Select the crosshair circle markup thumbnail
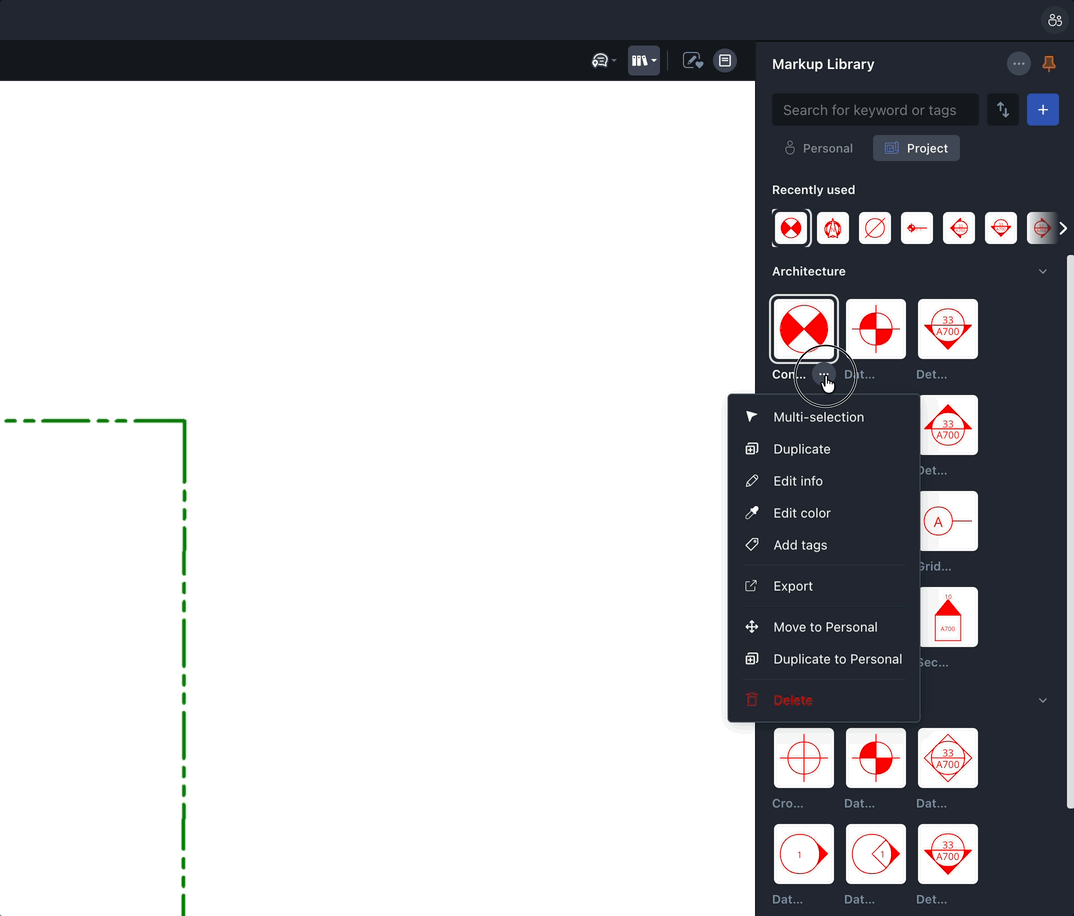Screen dimensions: 1074x916 pyautogui.click(x=803, y=758)
